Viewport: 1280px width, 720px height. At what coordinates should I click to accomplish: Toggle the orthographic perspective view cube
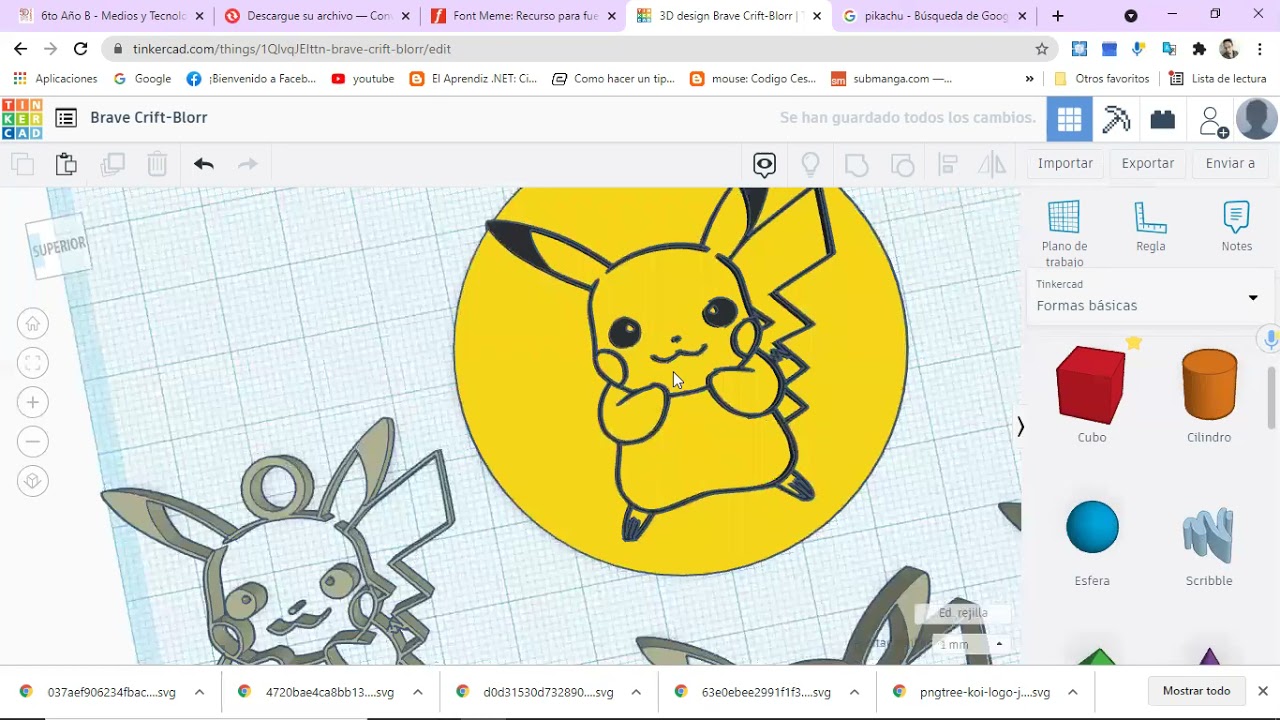tap(33, 481)
